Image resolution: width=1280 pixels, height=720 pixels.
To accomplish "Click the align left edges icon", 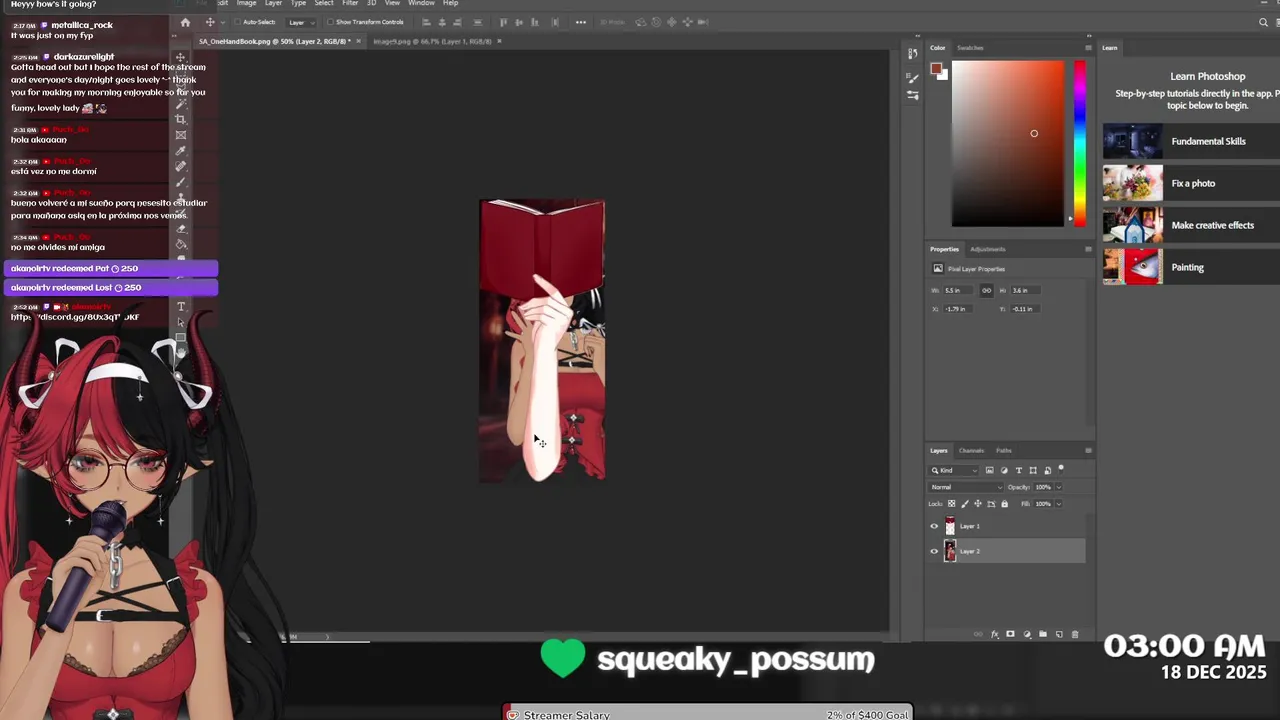I will [426, 22].
